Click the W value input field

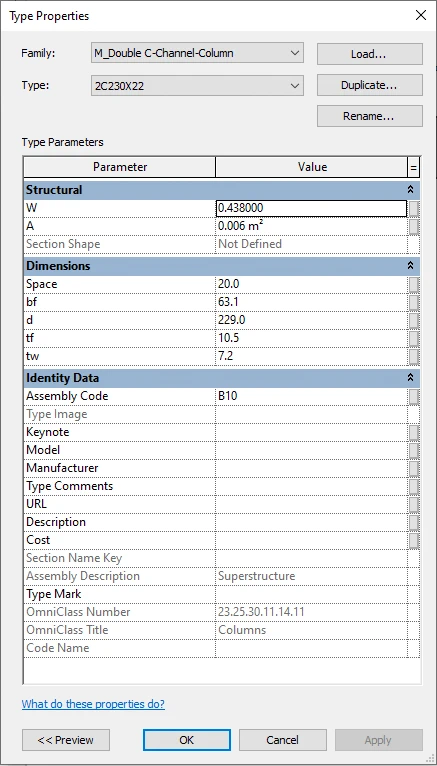(x=312, y=209)
